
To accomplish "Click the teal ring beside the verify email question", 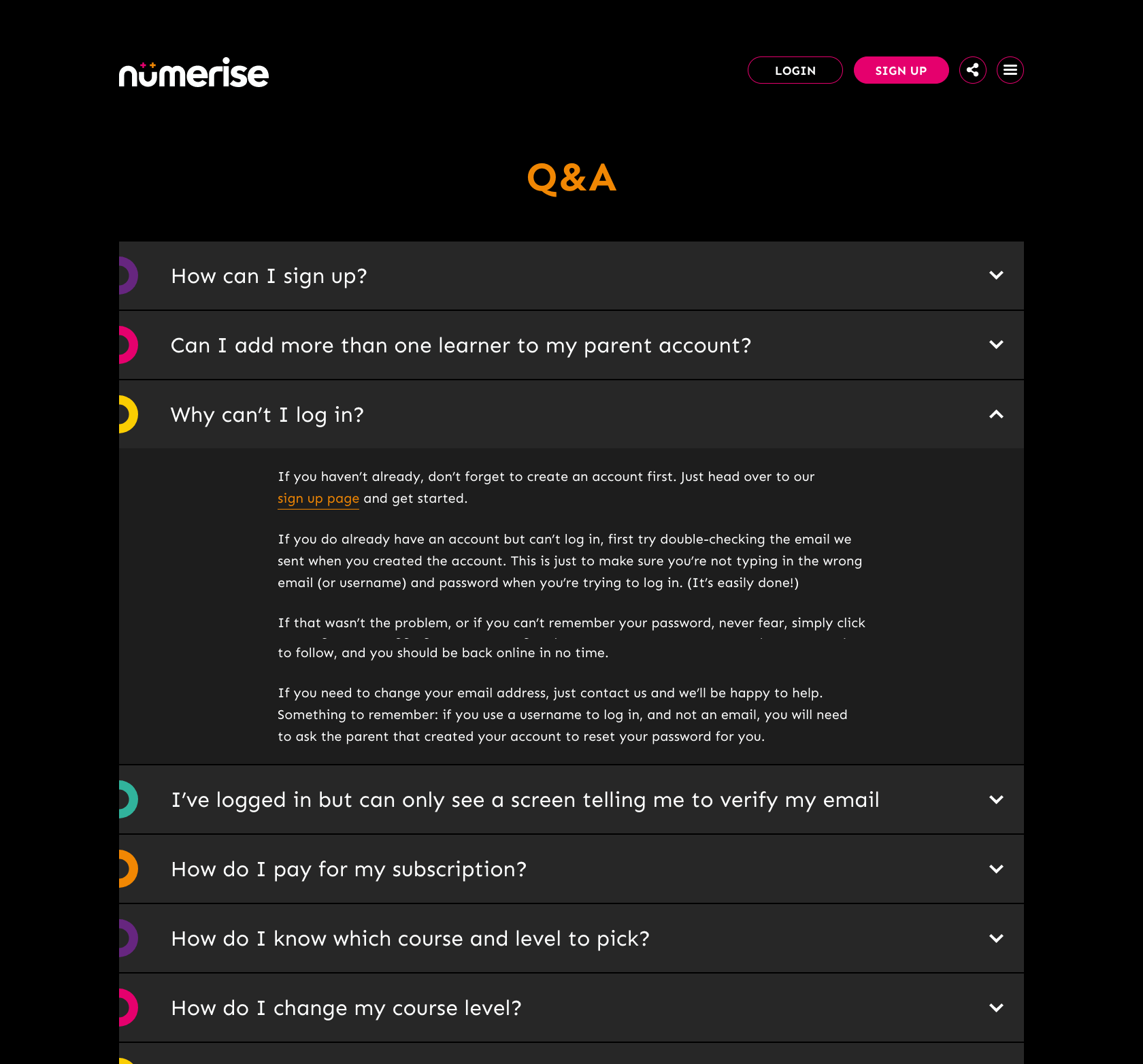I will pyautogui.click(x=128, y=799).
